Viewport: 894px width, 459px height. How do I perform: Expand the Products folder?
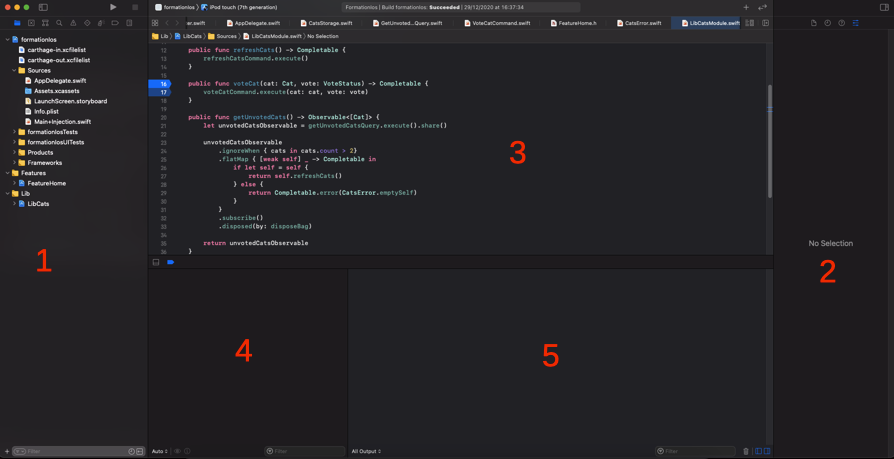coord(14,152)
